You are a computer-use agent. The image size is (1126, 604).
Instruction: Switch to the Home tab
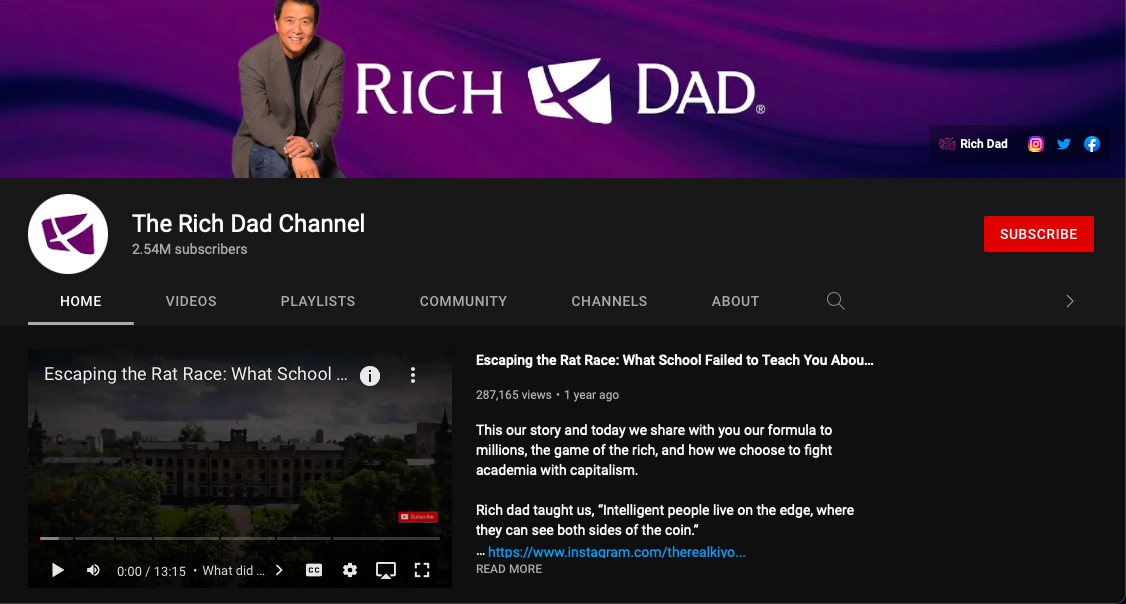pyautogui.click(x=80, y=302)
